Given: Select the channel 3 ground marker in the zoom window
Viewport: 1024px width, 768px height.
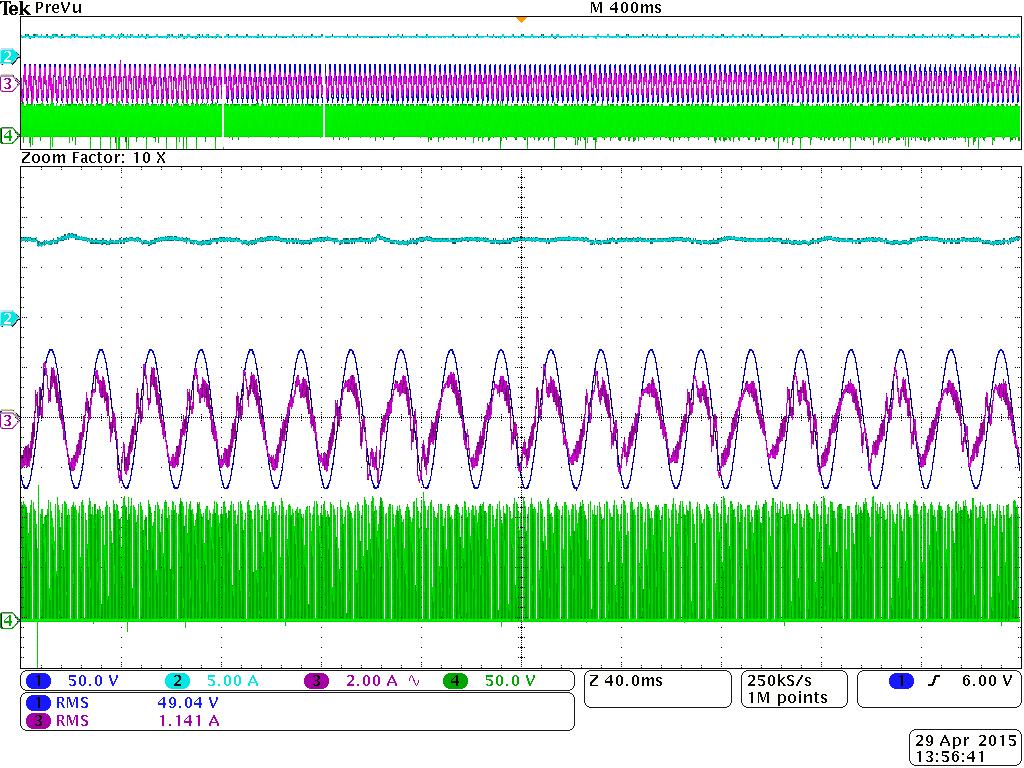Looking at the screenshot, I should 8,421.
